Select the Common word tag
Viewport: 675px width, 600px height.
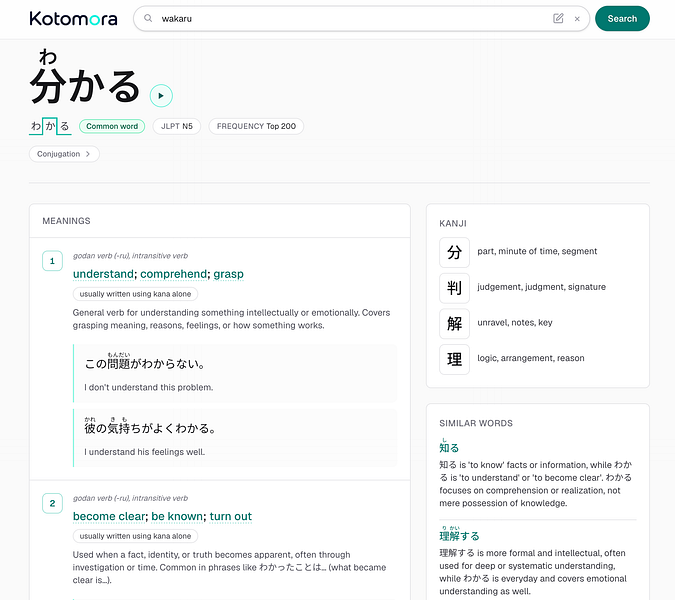coord(112,126)
